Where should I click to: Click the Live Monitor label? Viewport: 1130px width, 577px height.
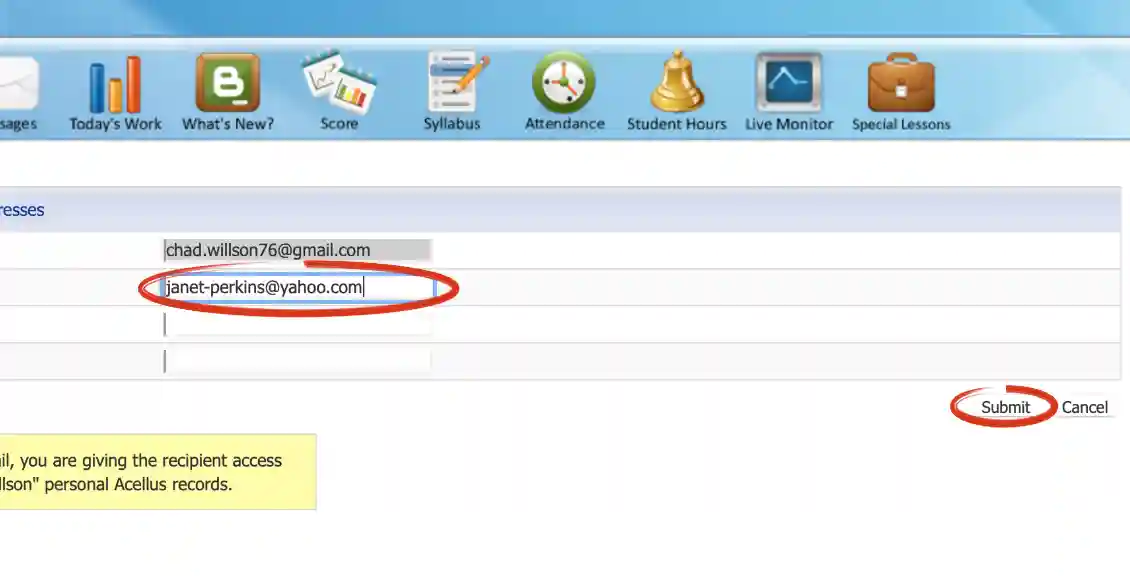(x=789, y=124)
